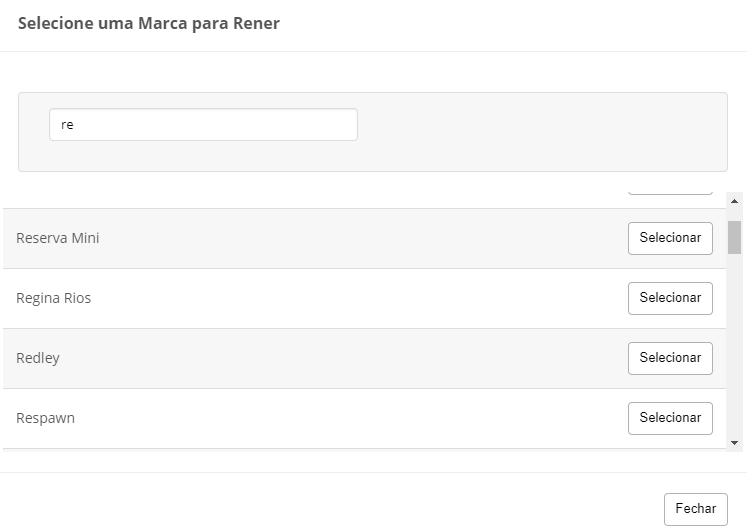
Task: Click the gray filter panel beside the search field
Action: tap(540, 131)
